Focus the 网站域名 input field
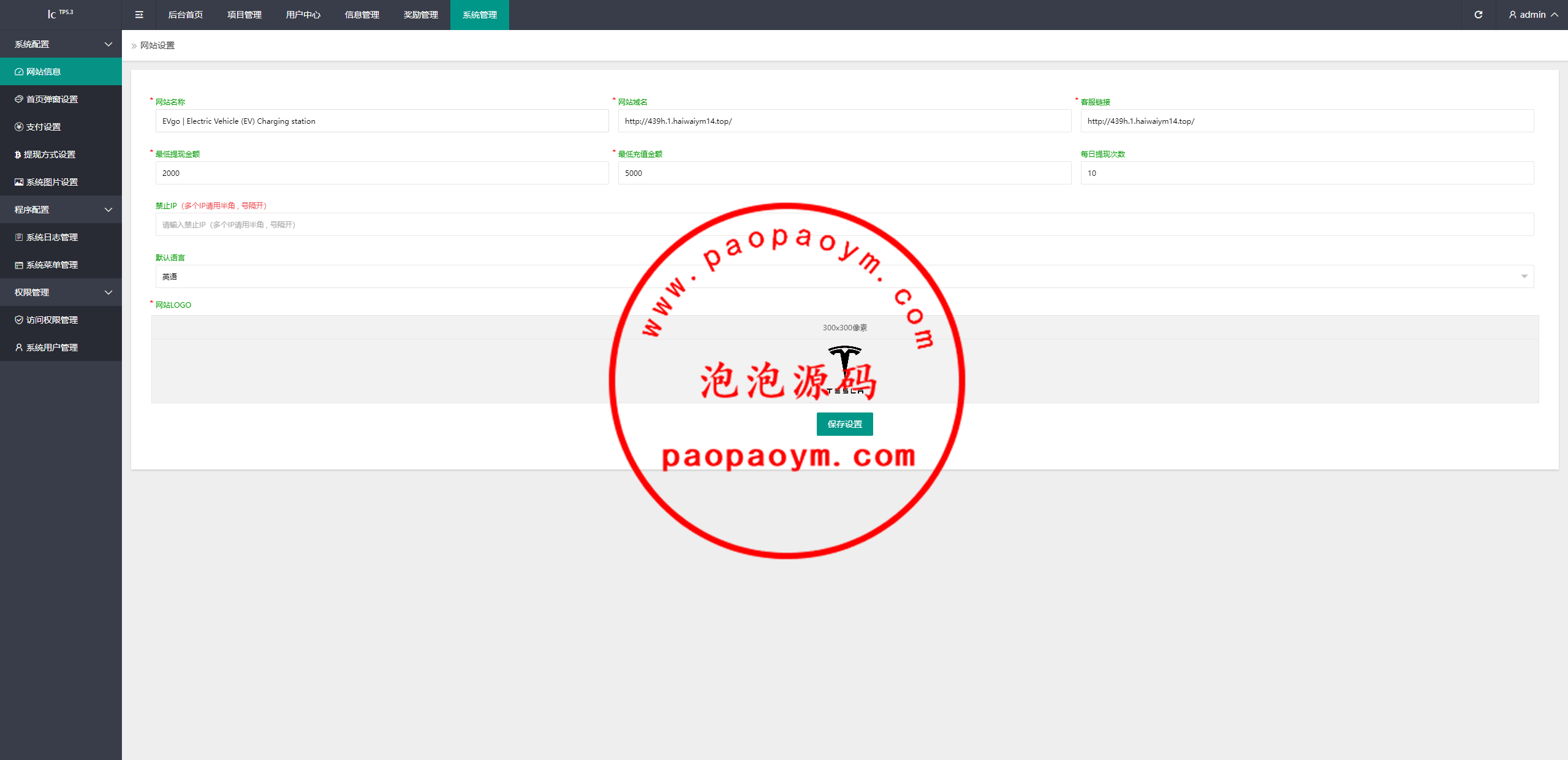Viewport: 1568px width, 760px height. 844,121
